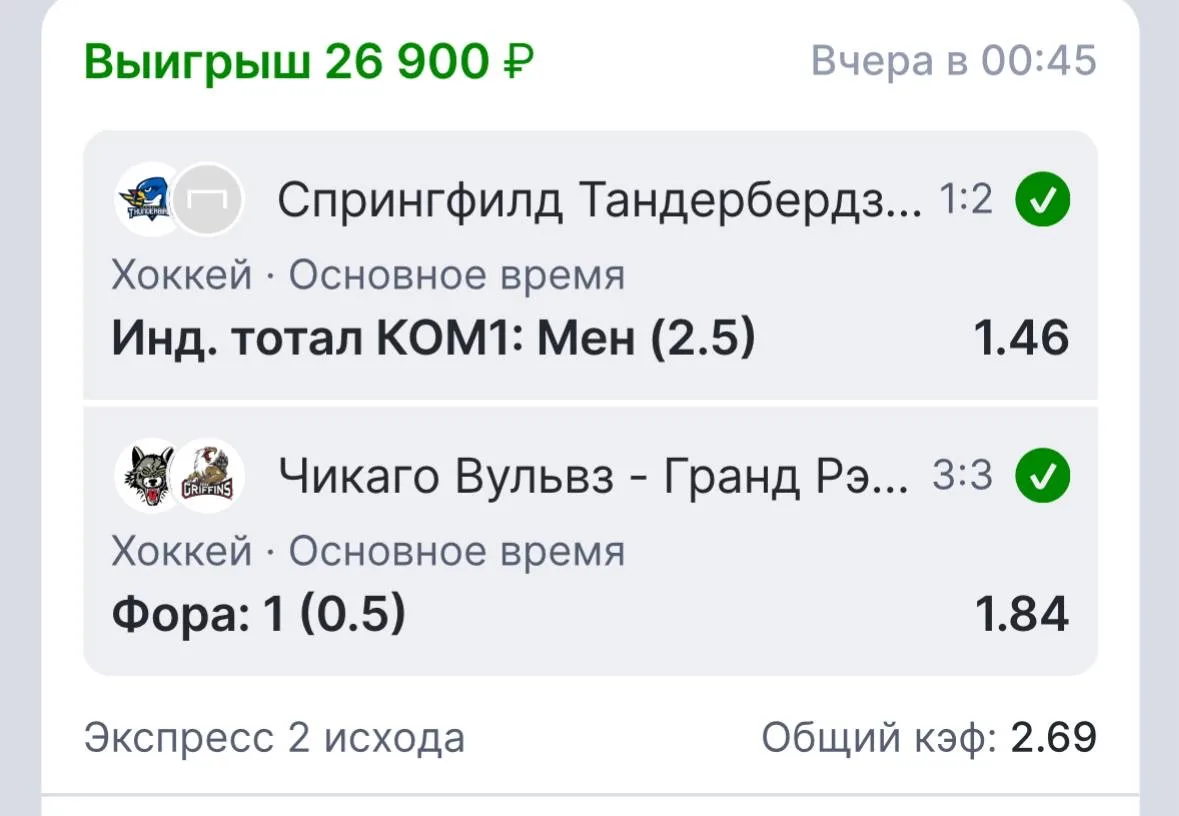Click the Springfield Thunderbirds team logo

(150, 200)
